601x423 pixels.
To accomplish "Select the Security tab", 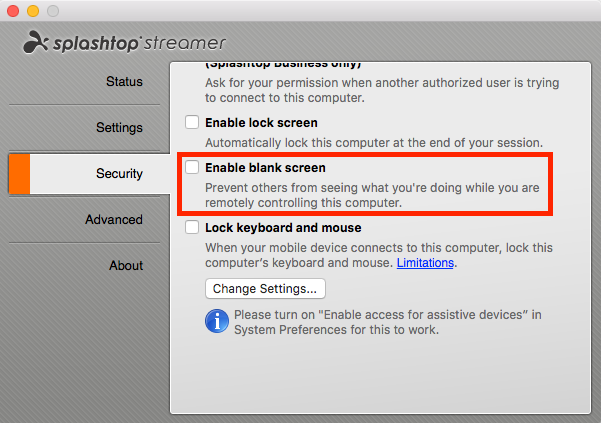I will [x=119, y=174].
